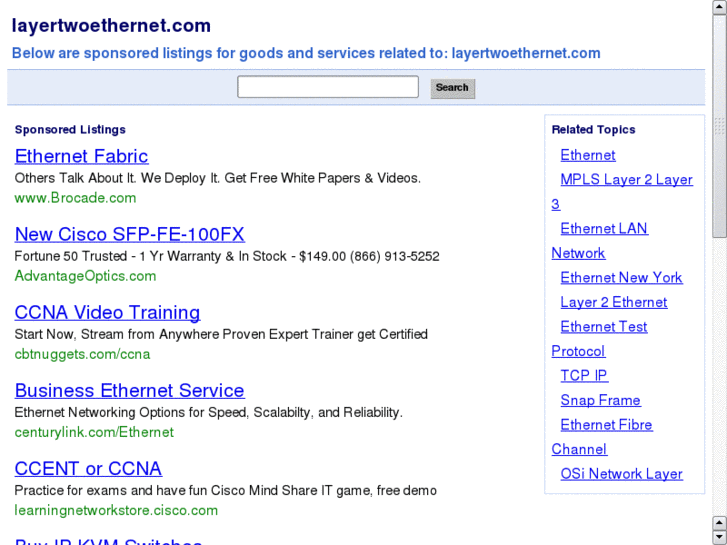Viewport: 727px width, 545px height.
Task: Open the Layer 2 Ethernet topic
Action: point(614,302)
